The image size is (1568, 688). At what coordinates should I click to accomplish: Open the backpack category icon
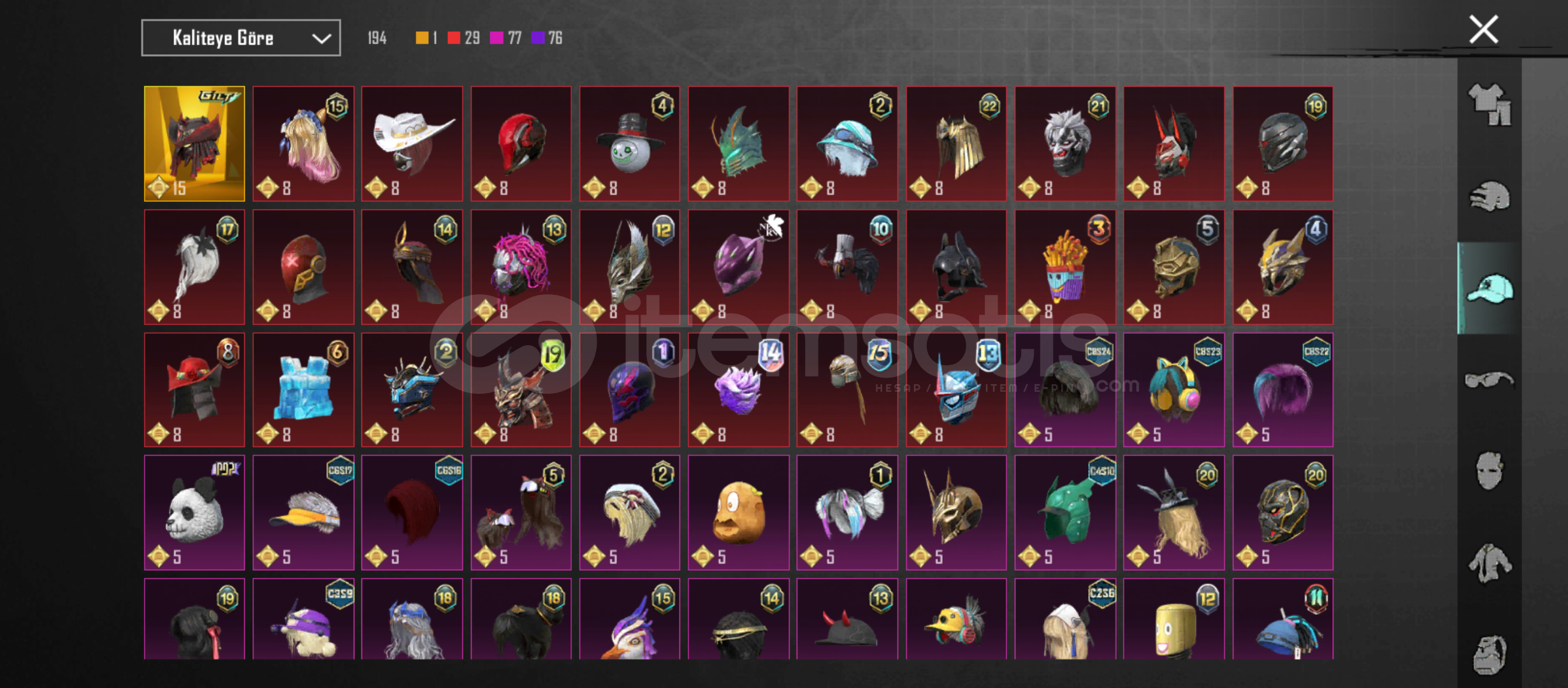(x=1490, y=654)
